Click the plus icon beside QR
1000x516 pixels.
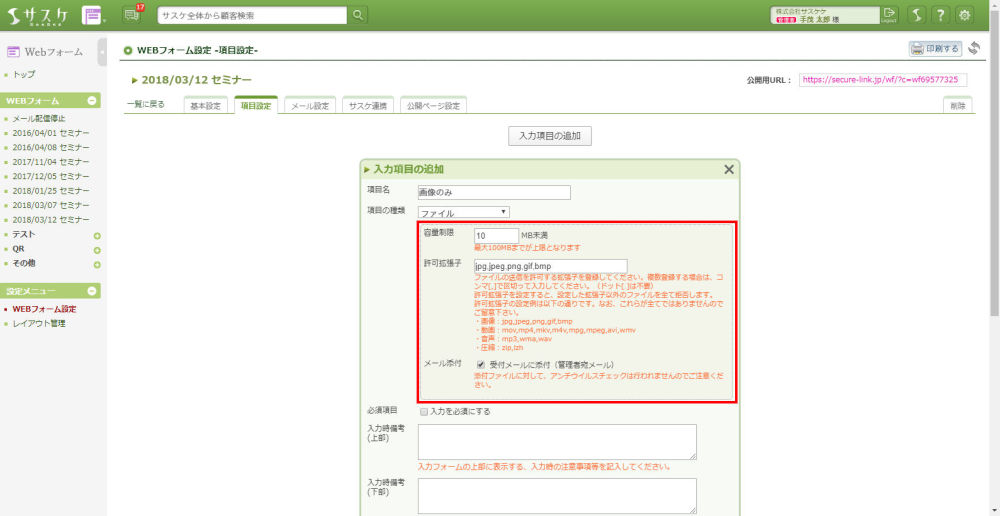(97, 250)
